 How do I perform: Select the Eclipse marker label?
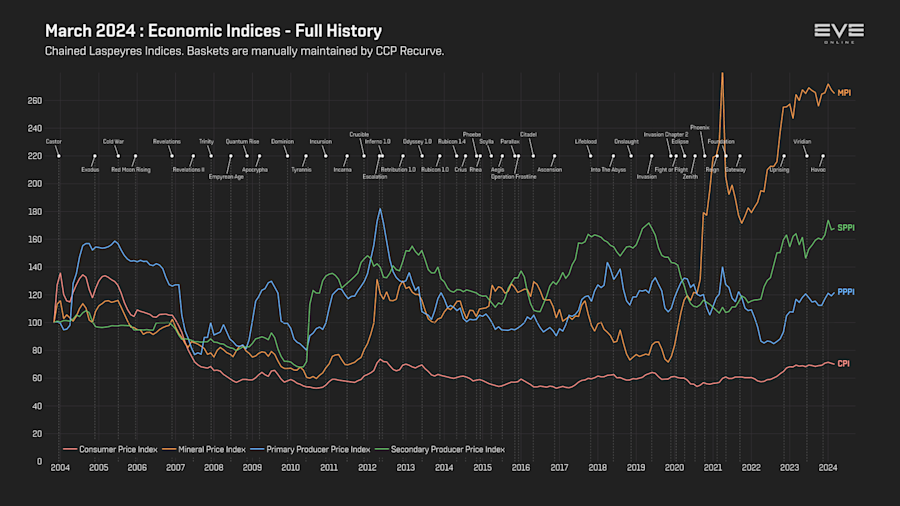[680, 142]
